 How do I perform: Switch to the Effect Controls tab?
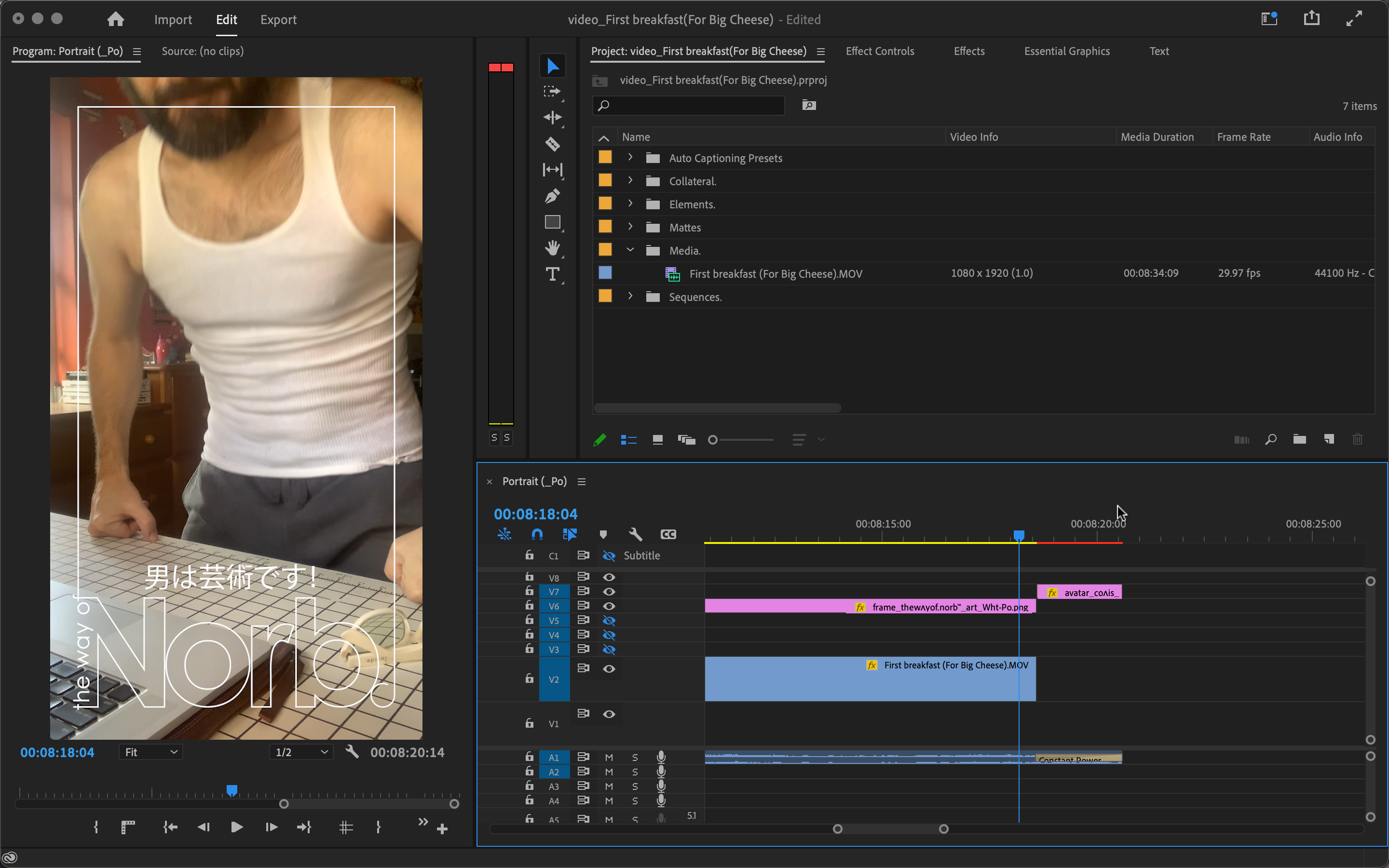[x=880, y=51]
